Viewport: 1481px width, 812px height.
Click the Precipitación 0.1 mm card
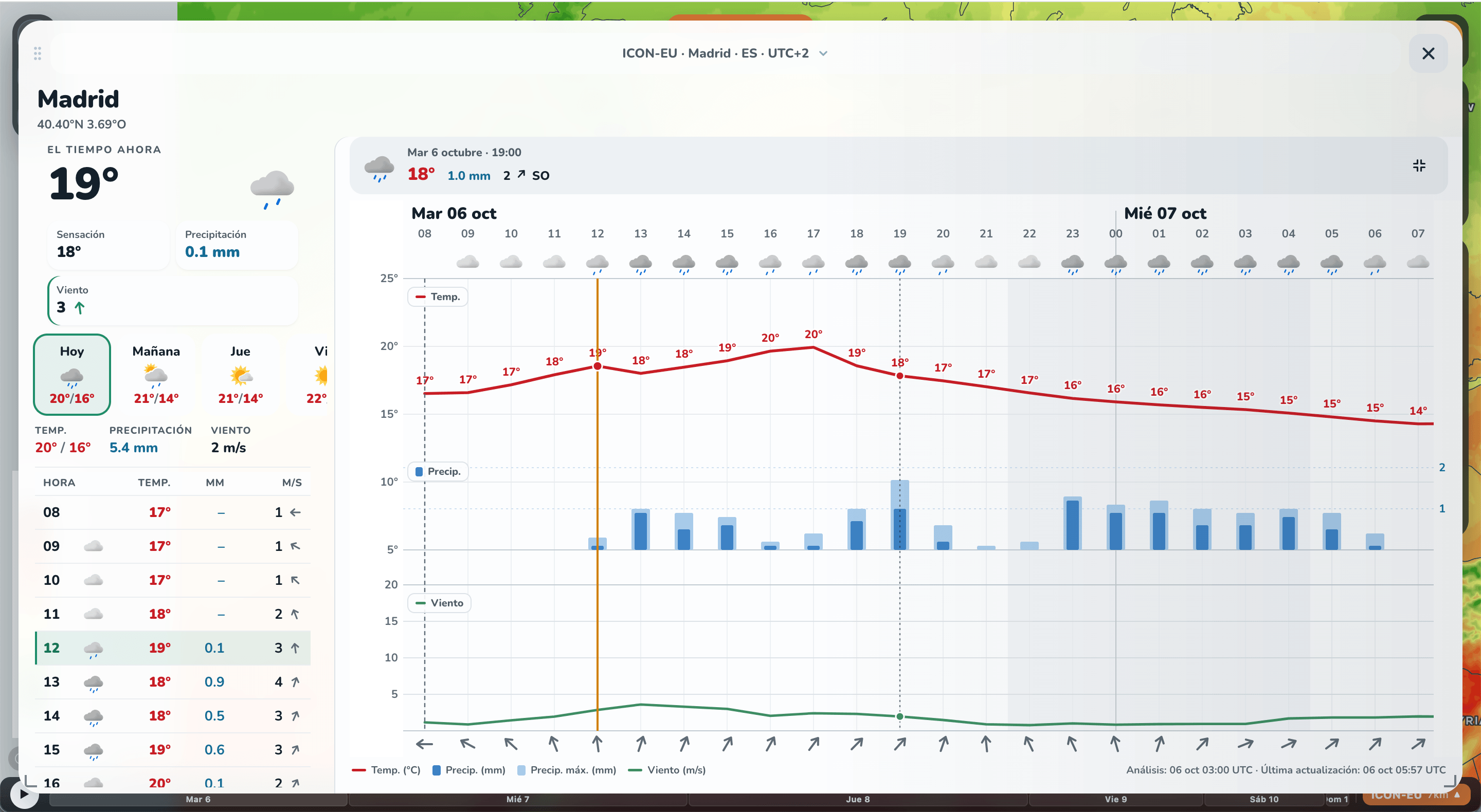237,245
